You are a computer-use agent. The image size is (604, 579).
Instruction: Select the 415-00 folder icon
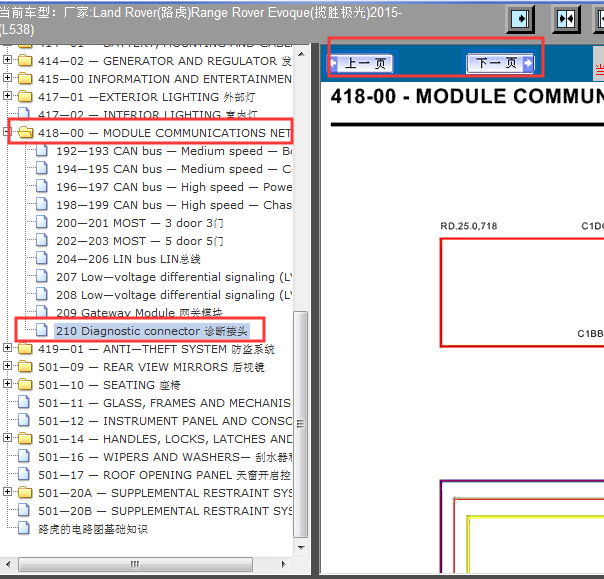pos(25,79)
